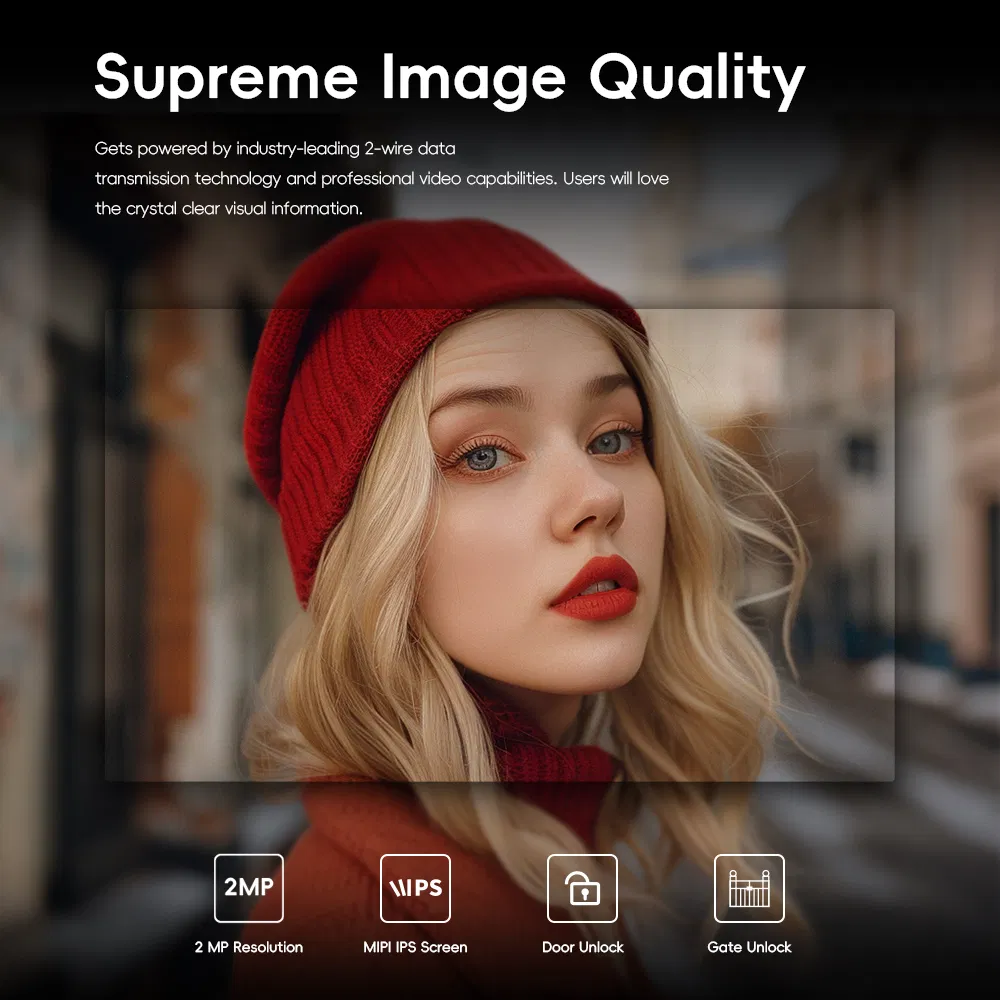
Task: Click the unlocked padlock symbol inside its rounded box
Action: click(x=583, y=888)
